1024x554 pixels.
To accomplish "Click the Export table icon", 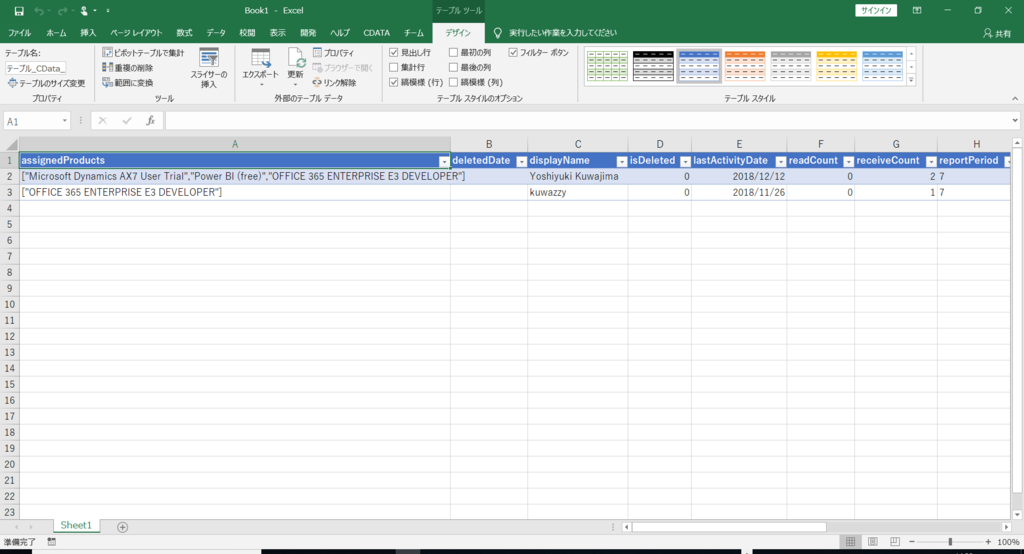I will [261, 58].
